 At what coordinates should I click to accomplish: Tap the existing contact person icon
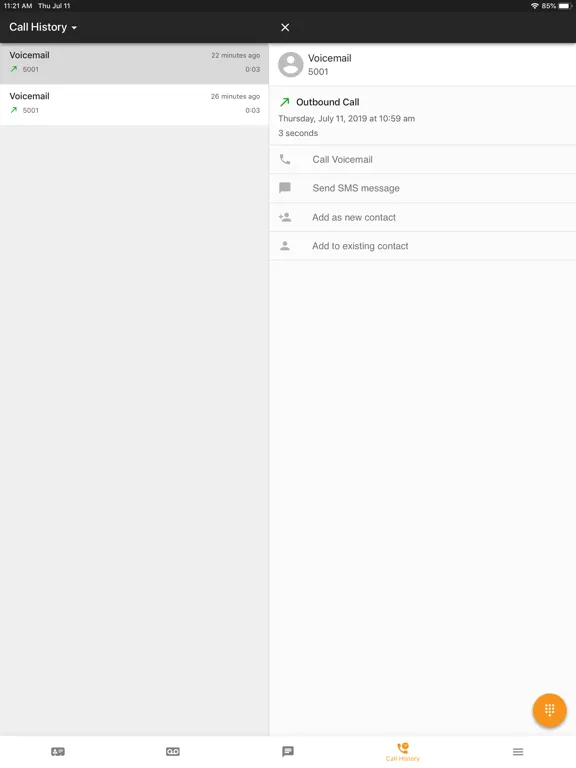coord(285,246)
